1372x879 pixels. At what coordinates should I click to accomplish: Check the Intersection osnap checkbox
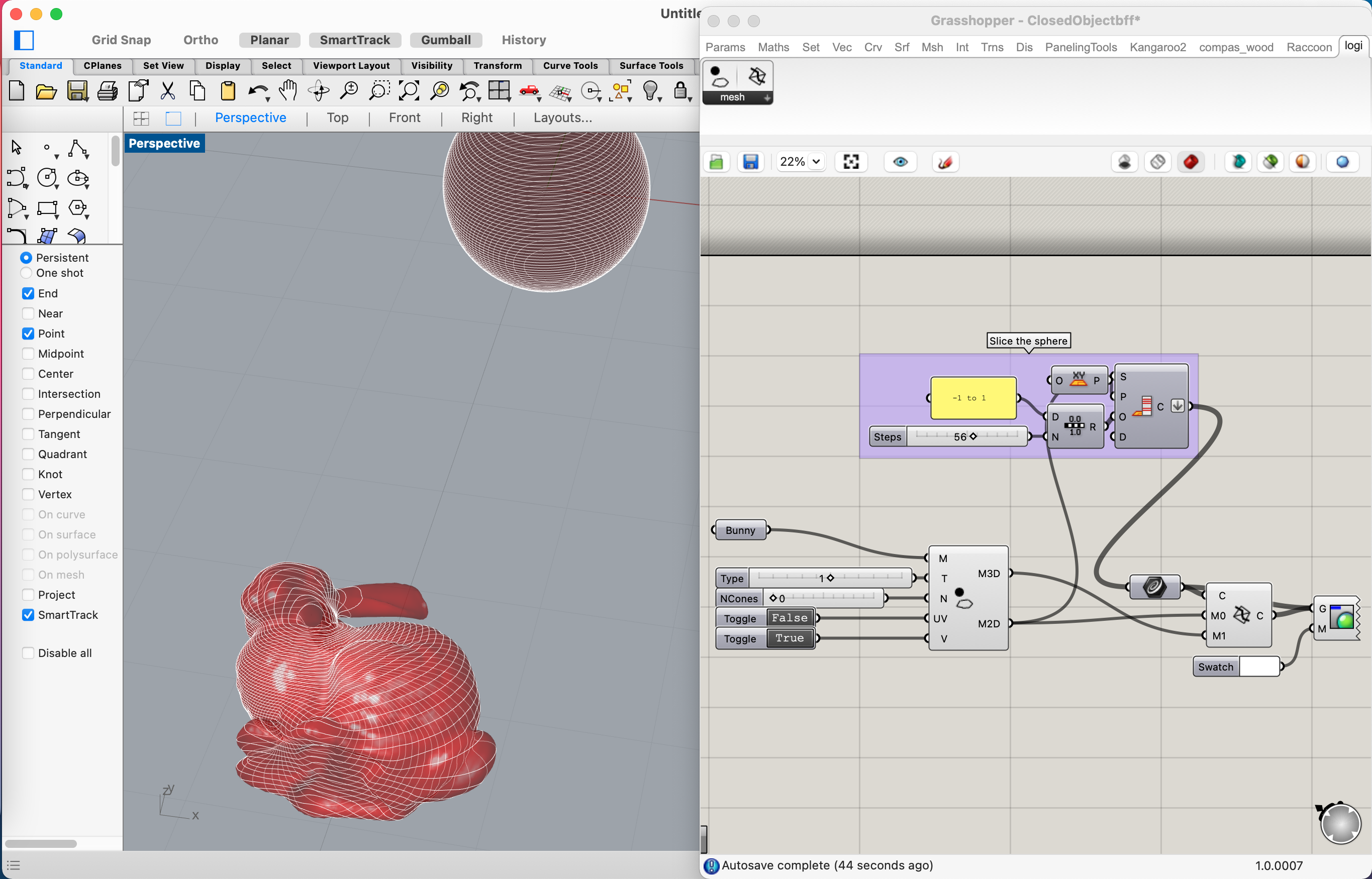[28, 394]
